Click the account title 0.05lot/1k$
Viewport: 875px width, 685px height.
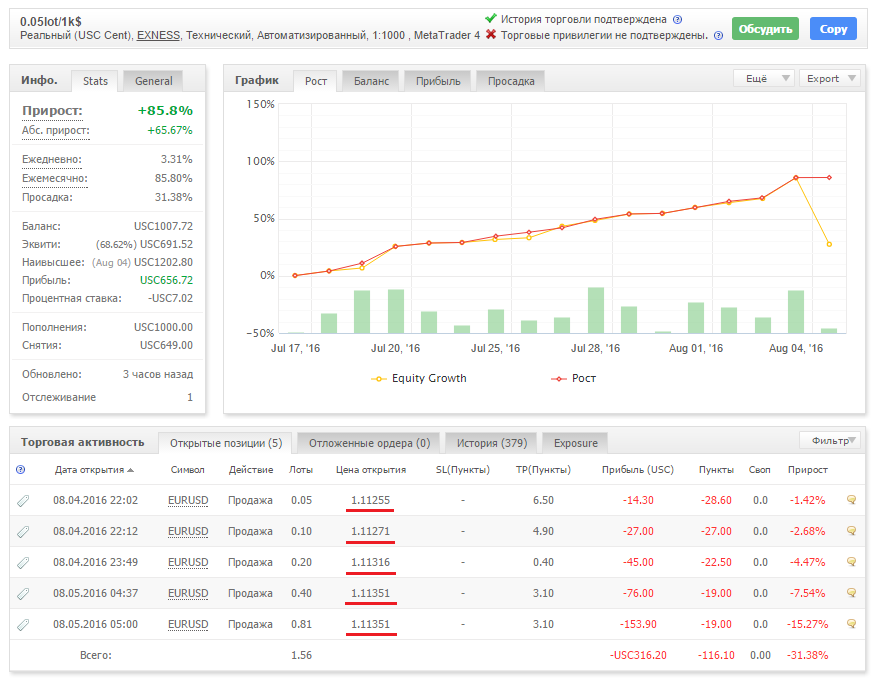(51, 22)
